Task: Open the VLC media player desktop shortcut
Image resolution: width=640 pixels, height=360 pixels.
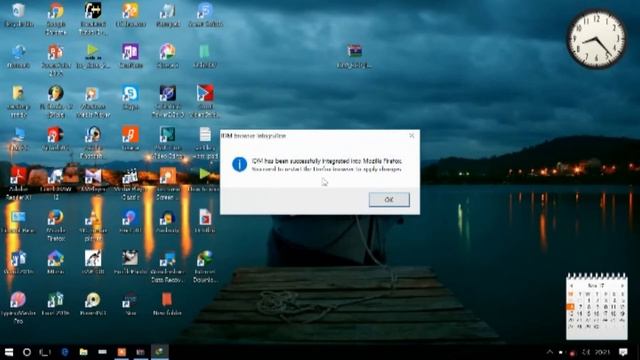Action: tap(93, 225)
